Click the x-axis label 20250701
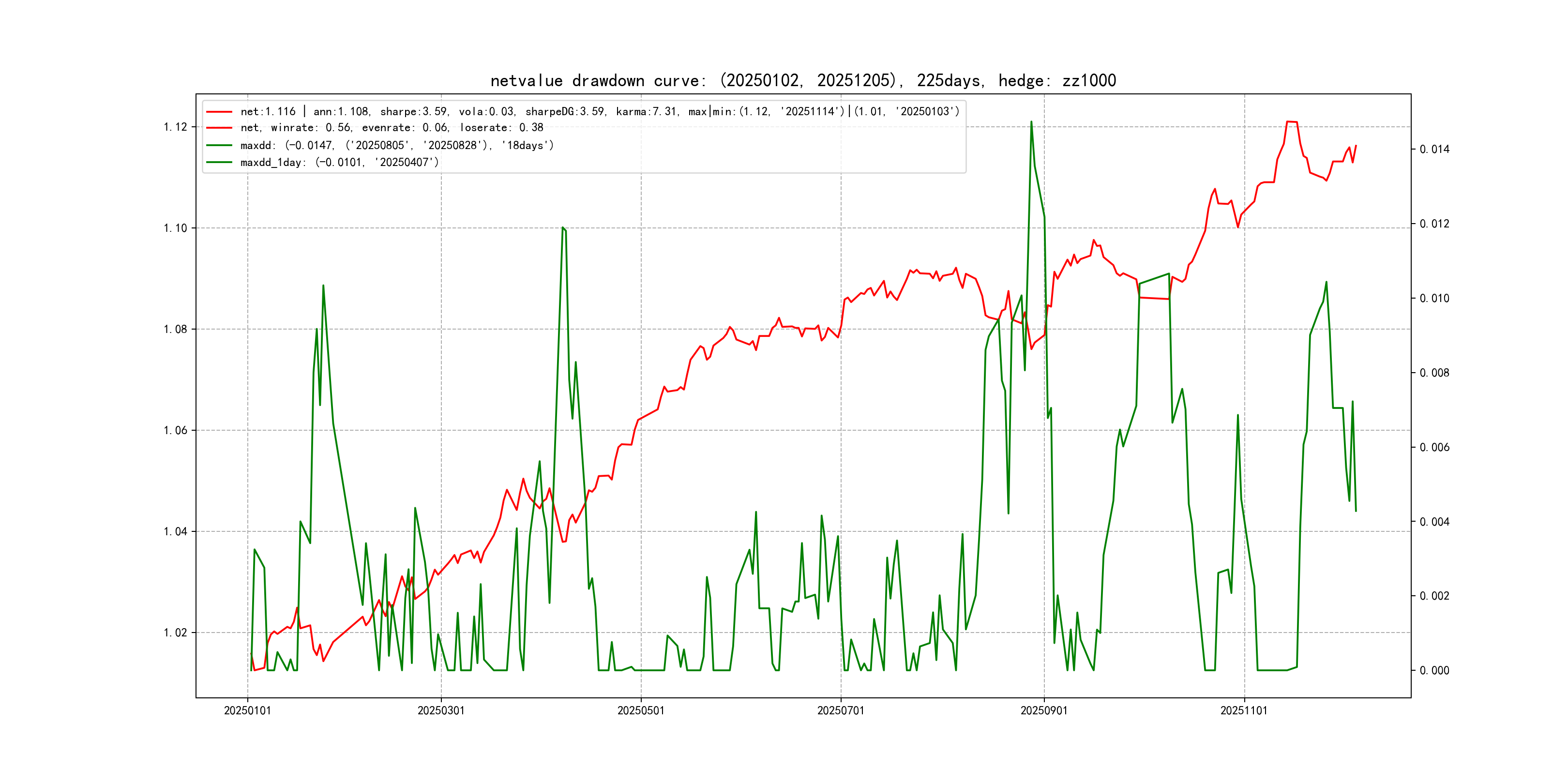The width and height of the screenshot is (1568, 784). coord(840,711)
